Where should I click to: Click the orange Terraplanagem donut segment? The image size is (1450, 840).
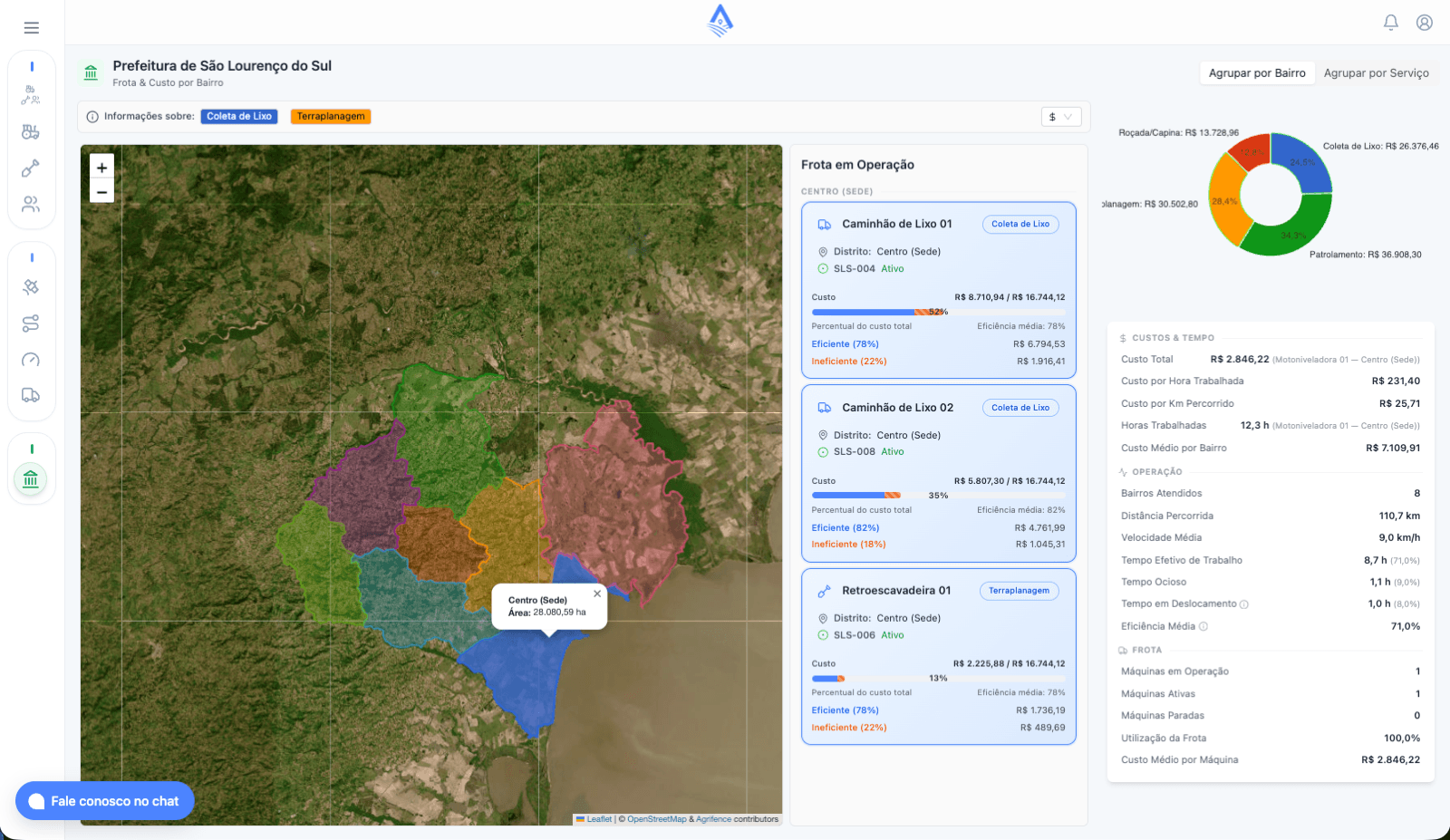(1223, 201)
